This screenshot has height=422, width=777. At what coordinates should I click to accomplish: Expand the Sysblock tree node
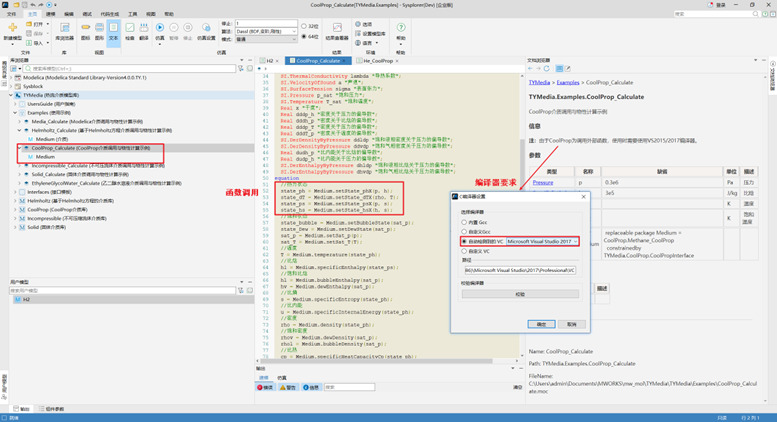[x=11, y=86]
